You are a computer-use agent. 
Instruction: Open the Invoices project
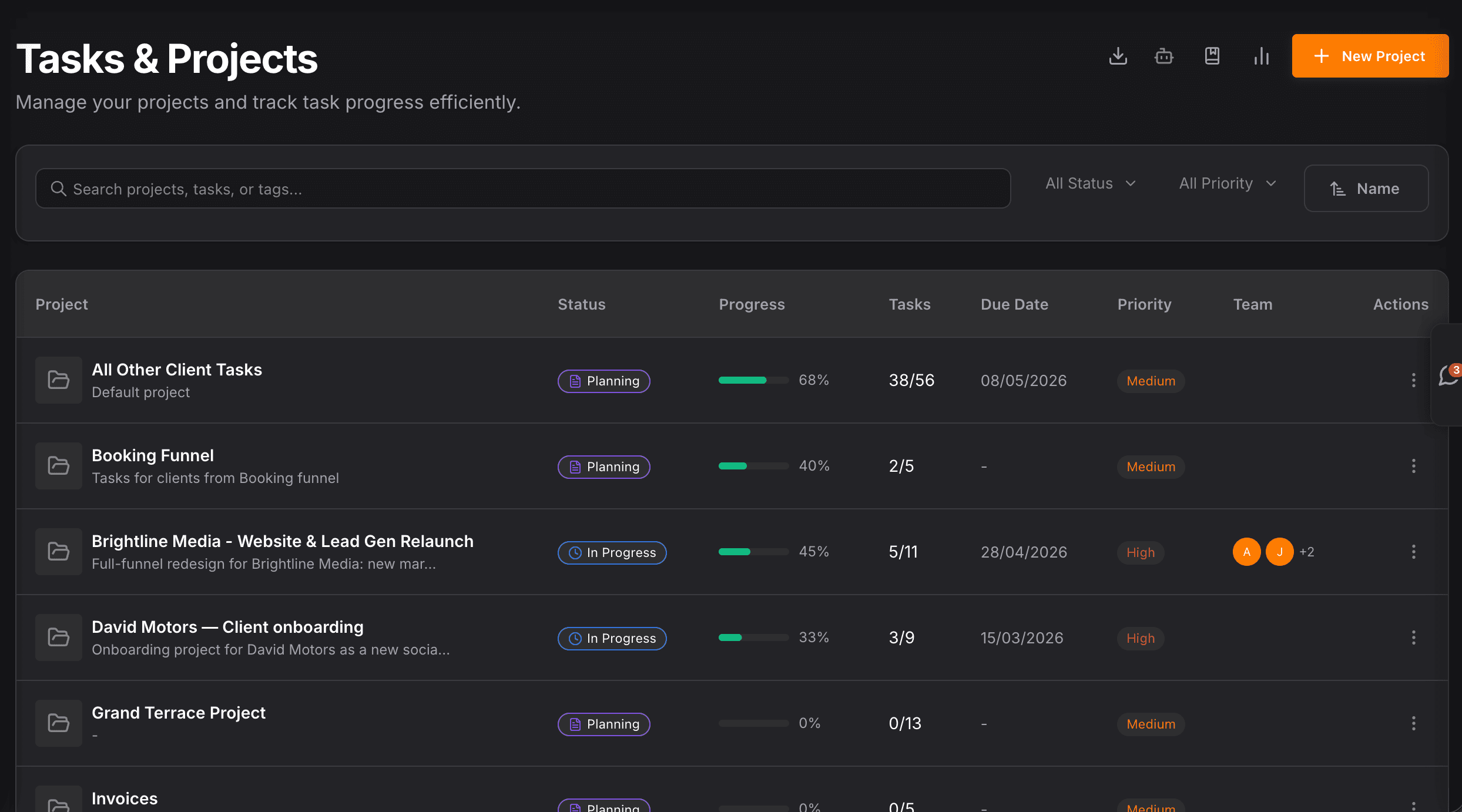(124, 798)
